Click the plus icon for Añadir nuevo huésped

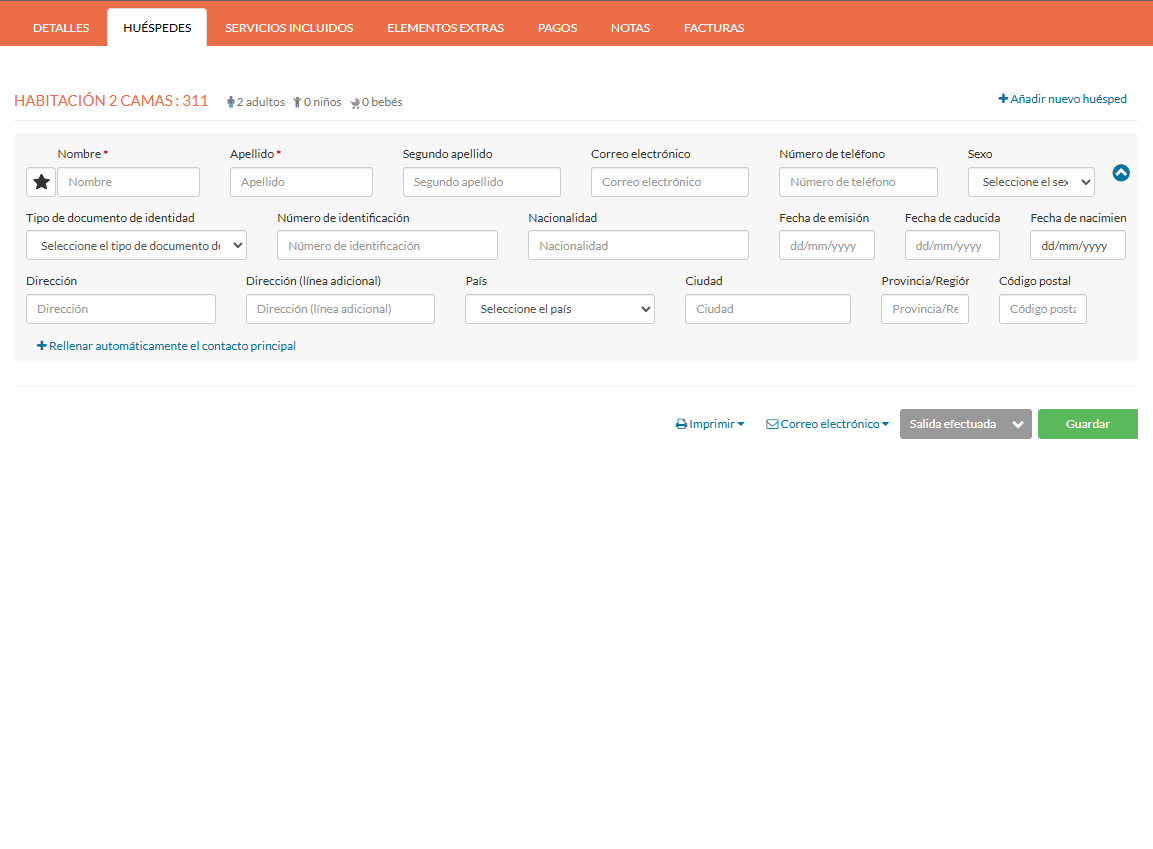coord(1003,99)
